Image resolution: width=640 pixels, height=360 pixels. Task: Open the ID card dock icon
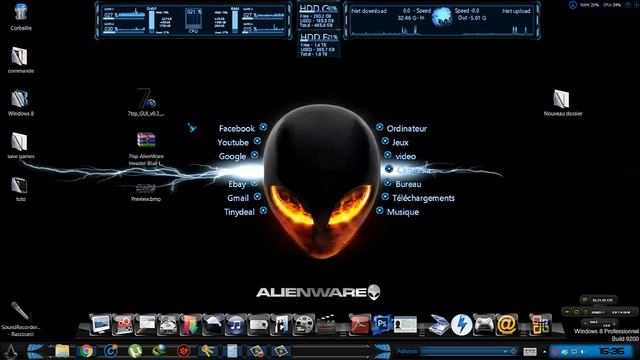coord(405,325)
